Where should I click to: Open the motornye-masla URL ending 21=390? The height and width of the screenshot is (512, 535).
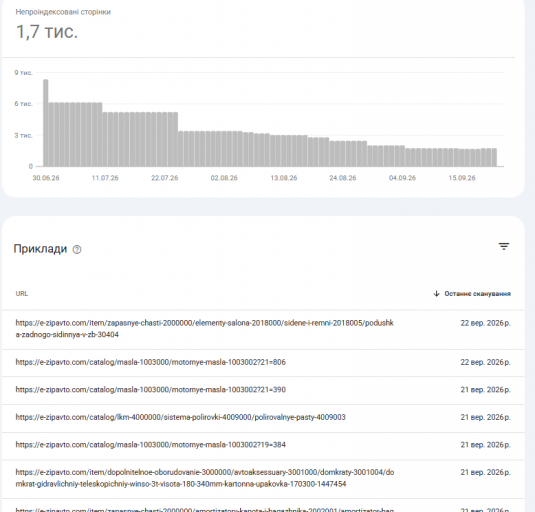pyautogui.click(x=263, y=390)
